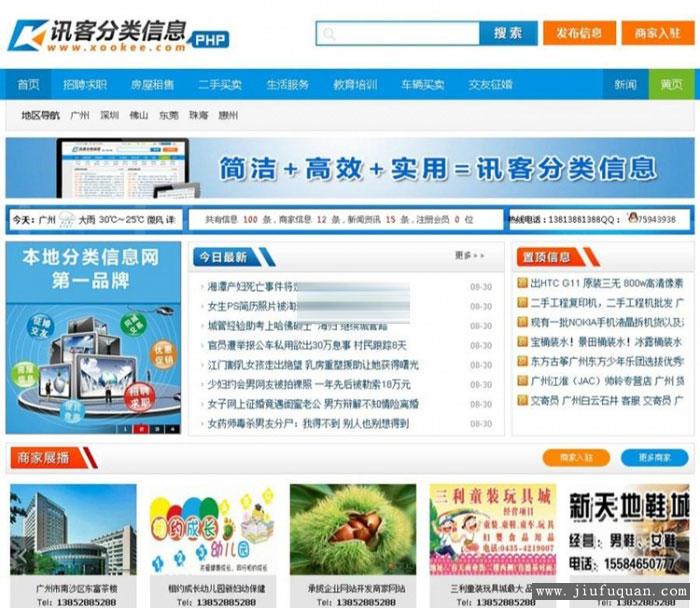Open news 女药师毒杀男友分尸 article

click(x=308, y=423)
